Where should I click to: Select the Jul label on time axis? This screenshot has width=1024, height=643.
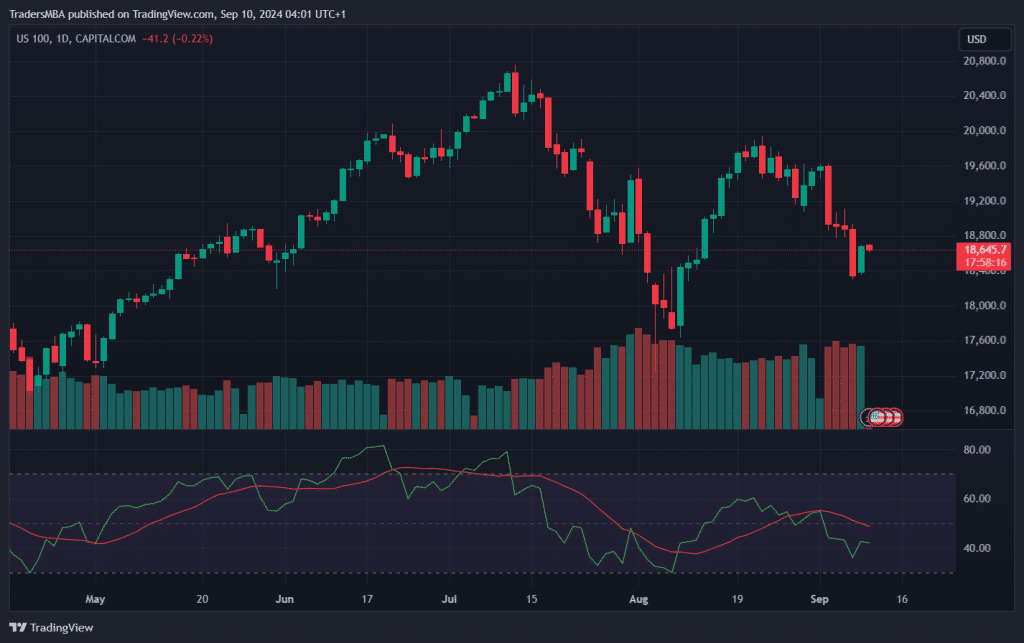tap(450, 600)
